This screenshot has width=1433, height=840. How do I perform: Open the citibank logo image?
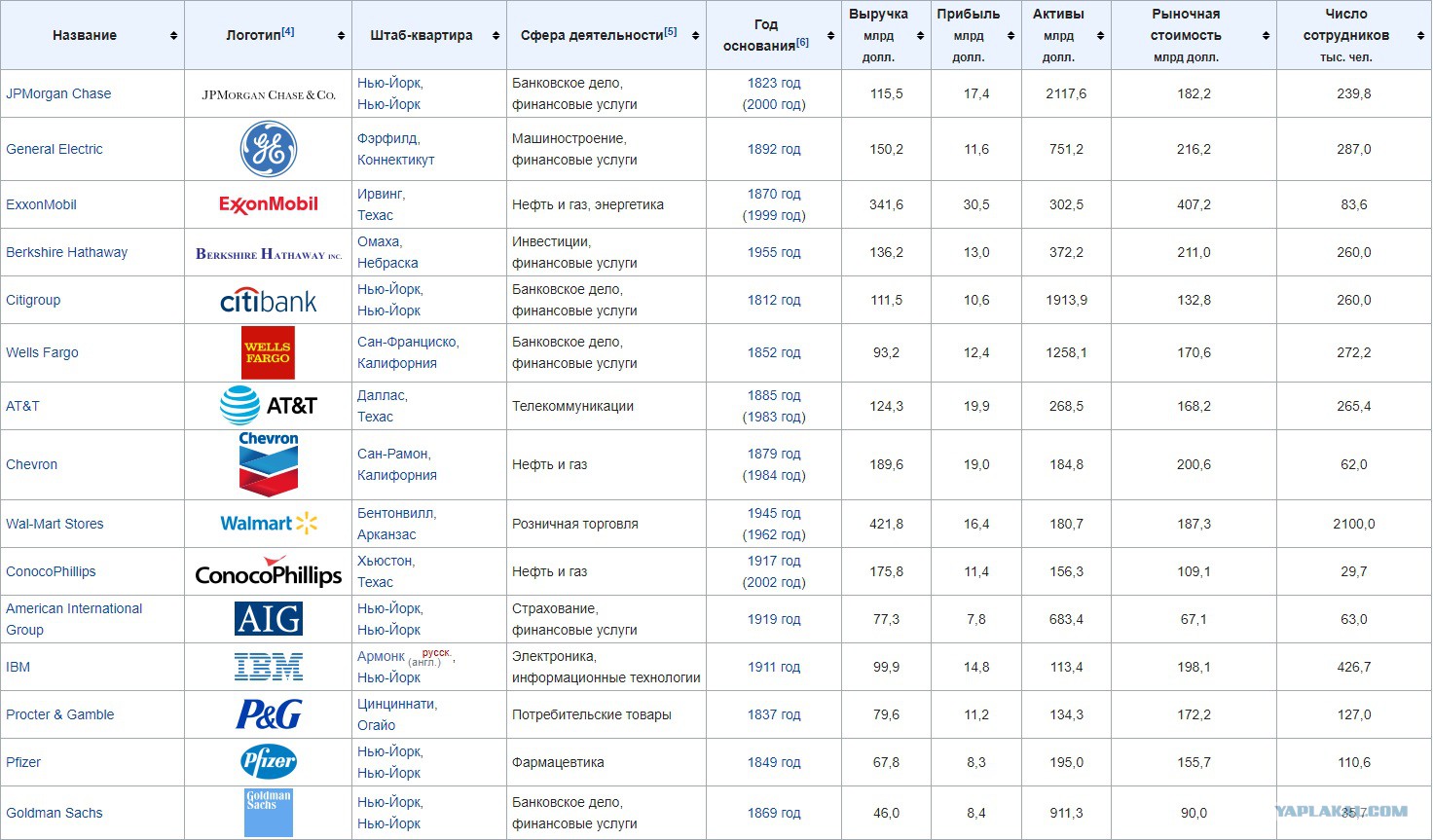point(269,301)
